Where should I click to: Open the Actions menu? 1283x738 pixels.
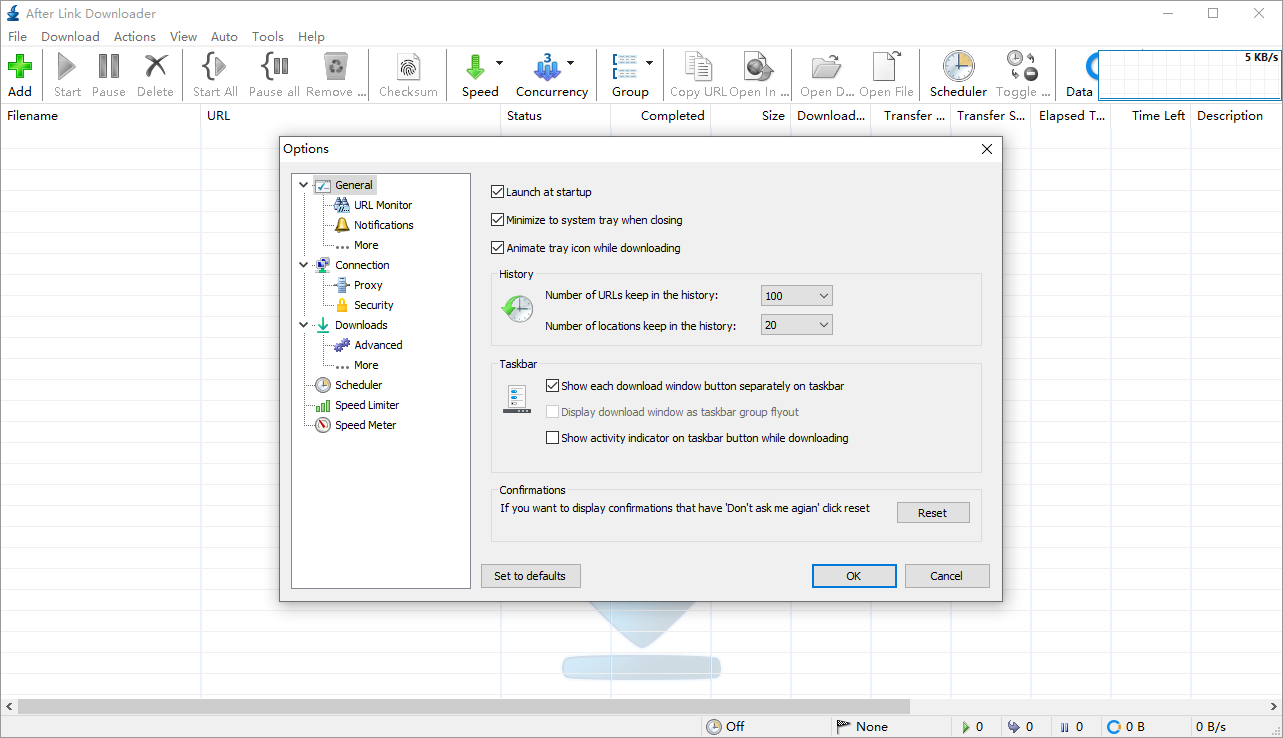(135, 36)
